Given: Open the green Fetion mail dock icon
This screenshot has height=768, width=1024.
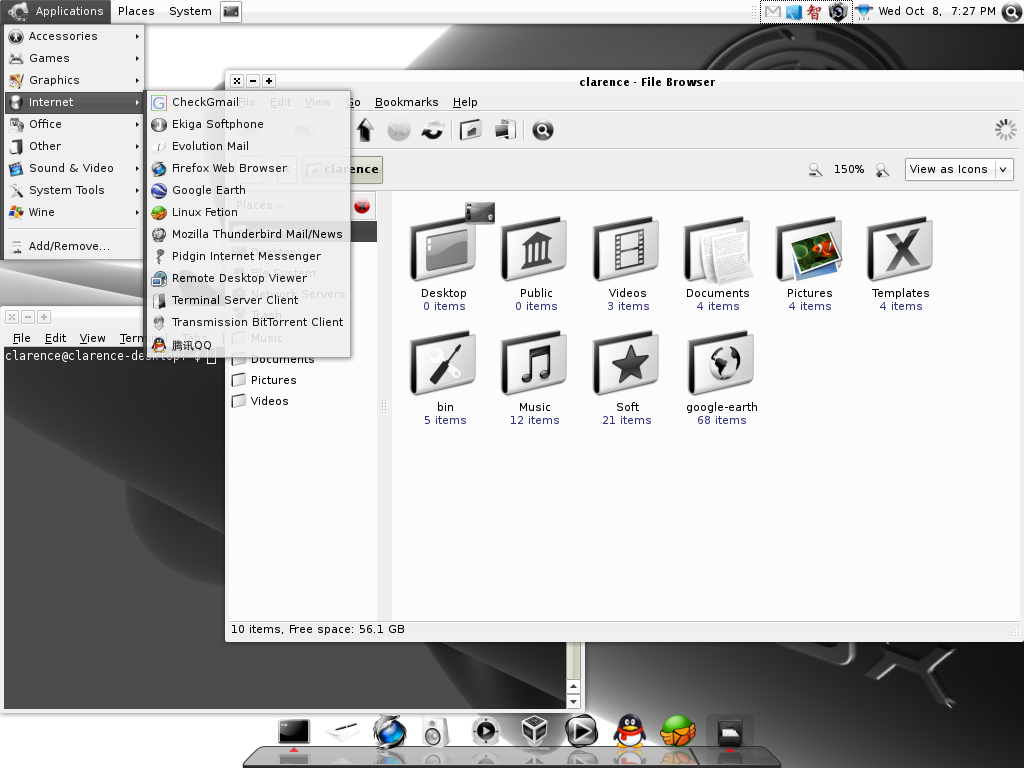Looking at the screenshot, I should (678, 731).
